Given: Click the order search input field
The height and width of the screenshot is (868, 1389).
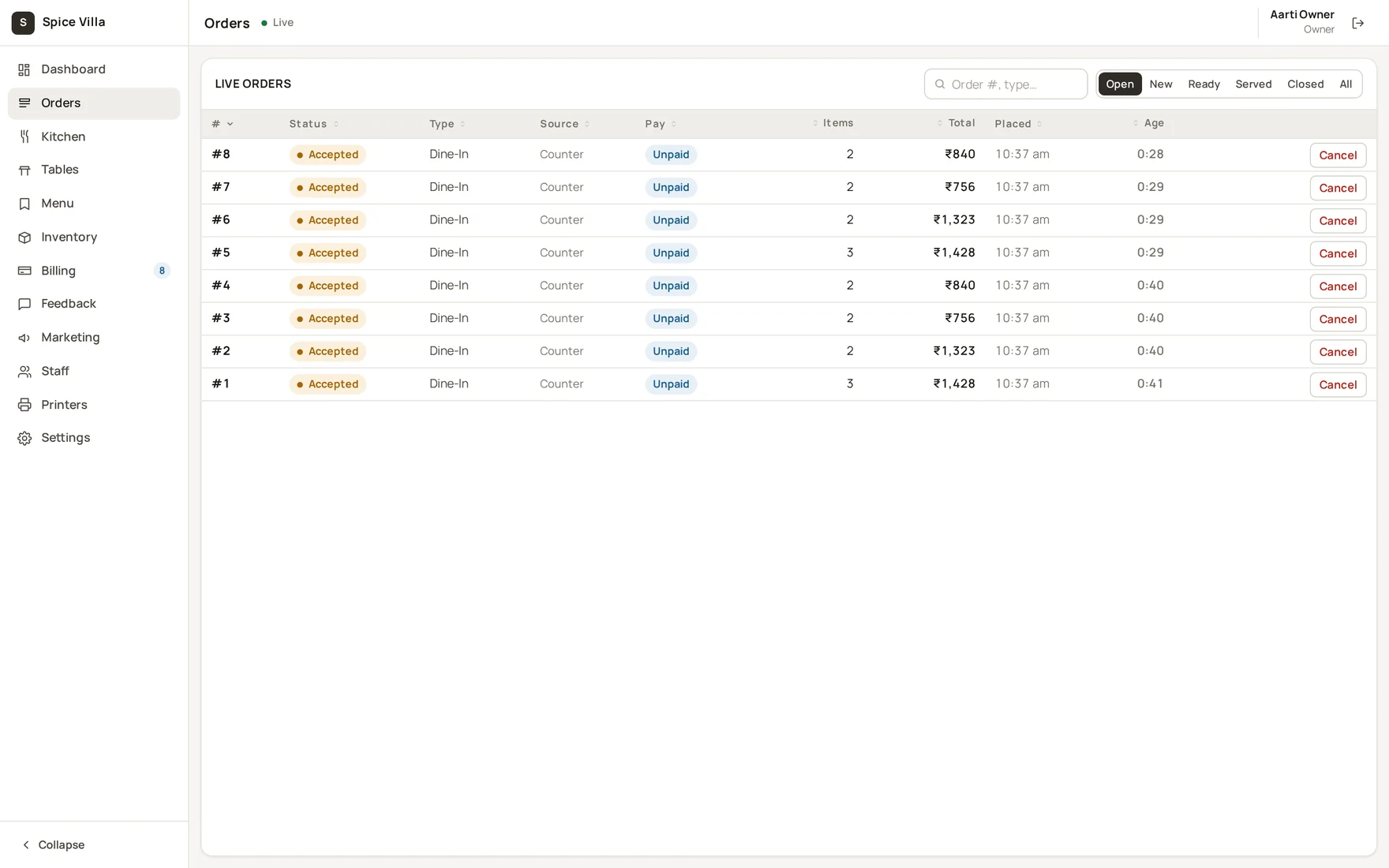Looking at the screenshot, I should tap(1005, 84).
